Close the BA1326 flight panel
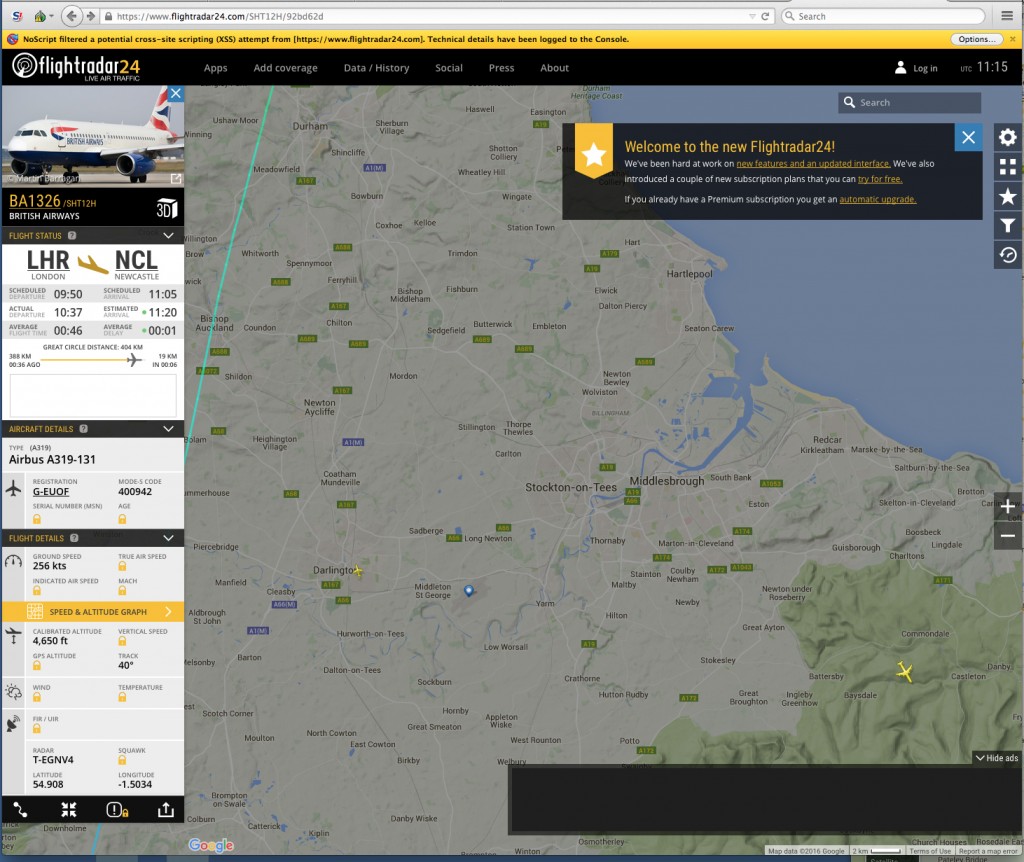The height and width of the screenshot is (862, 1024). (x=176, y=93)
